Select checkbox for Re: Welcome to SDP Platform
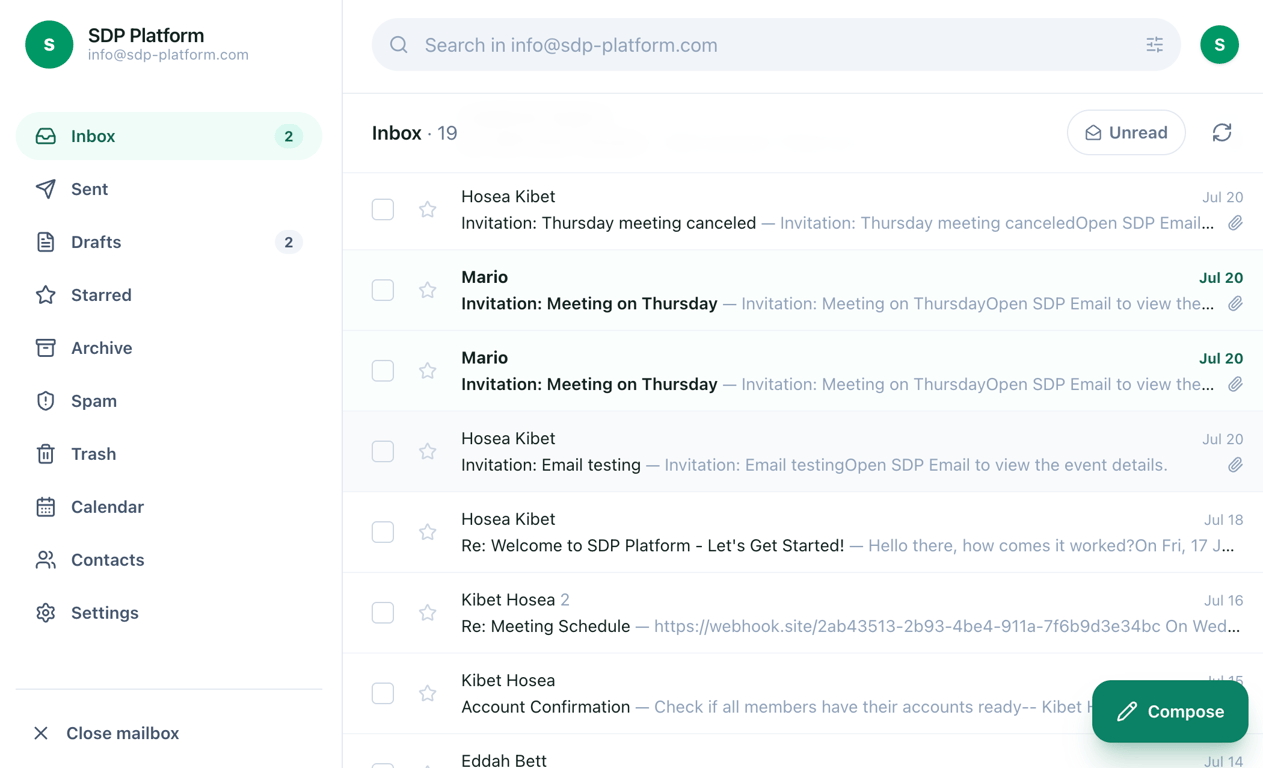This screenshot has width=1263, height=768. coord(383,532)
